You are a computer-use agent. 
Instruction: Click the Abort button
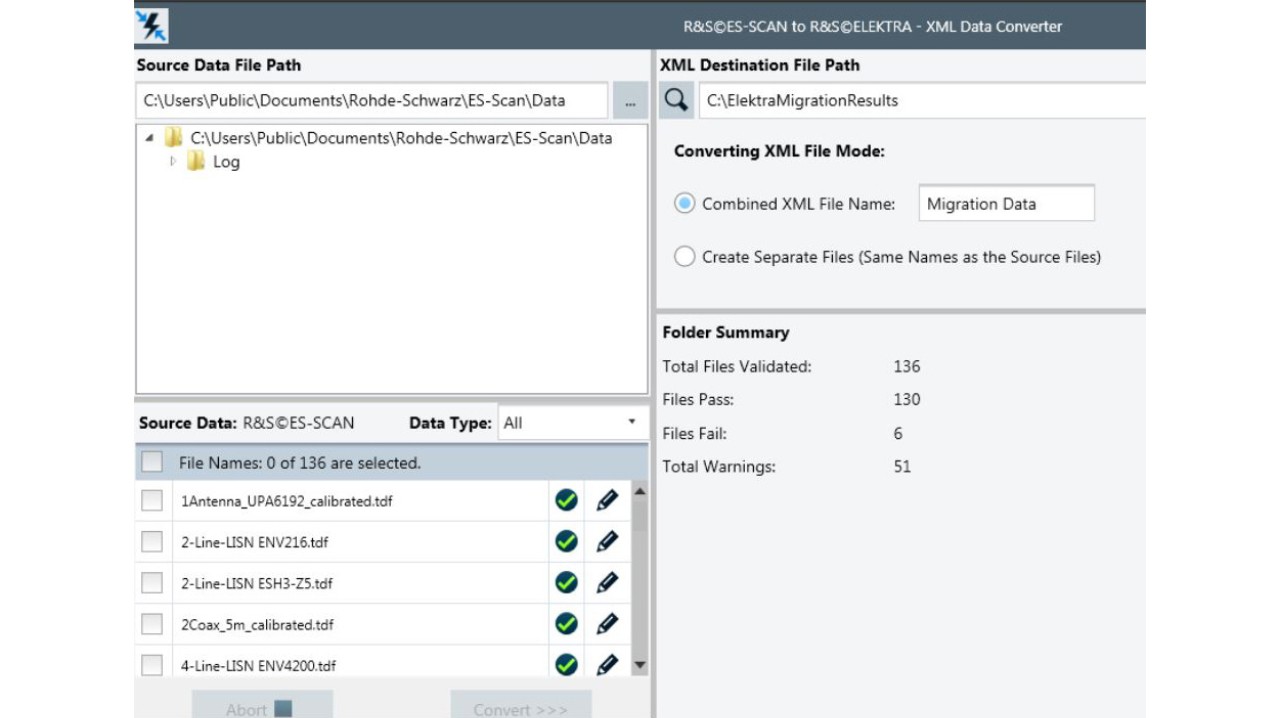point(262,704)
